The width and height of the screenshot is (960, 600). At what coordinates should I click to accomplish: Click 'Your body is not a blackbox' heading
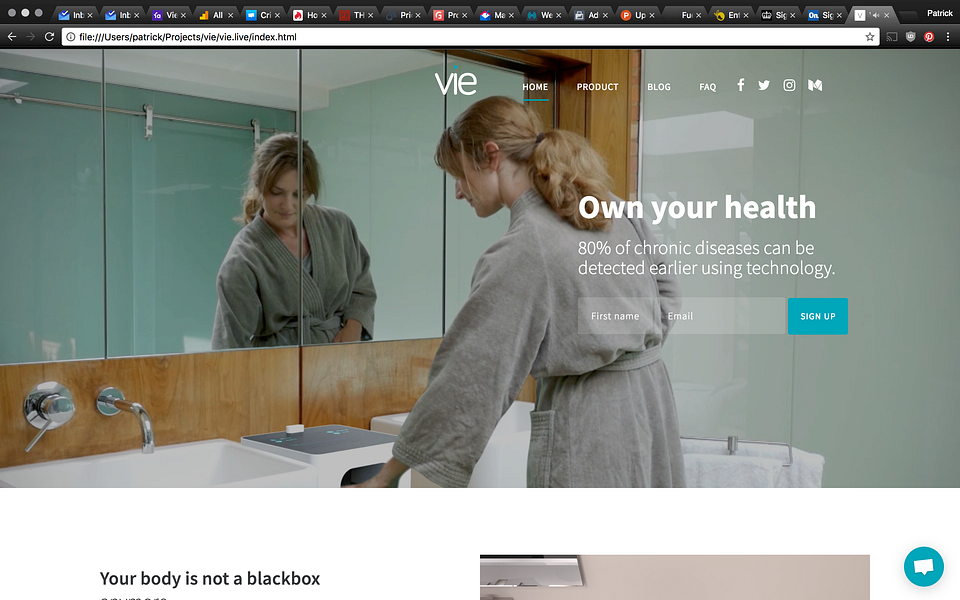[210, 578]
